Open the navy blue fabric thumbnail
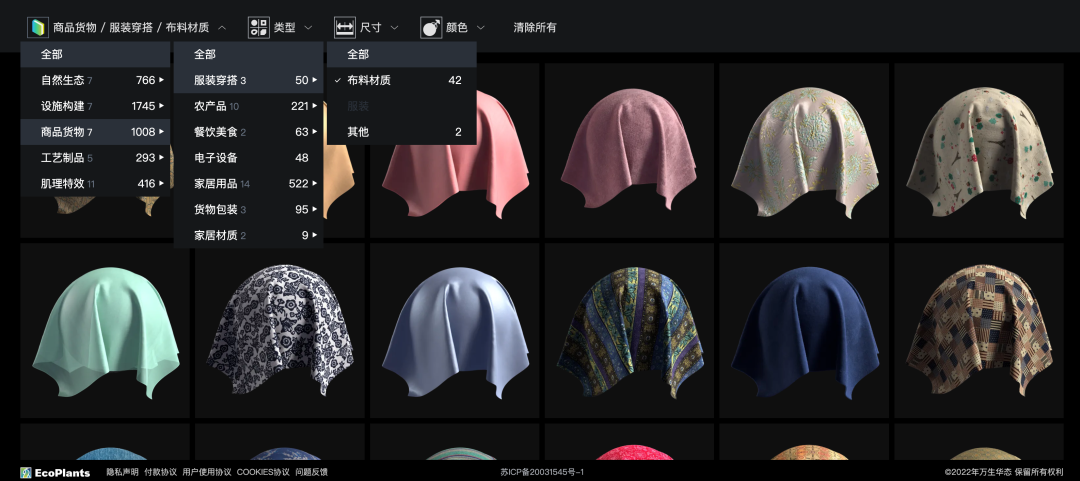The image size is (1080, 481). (804, 331)
